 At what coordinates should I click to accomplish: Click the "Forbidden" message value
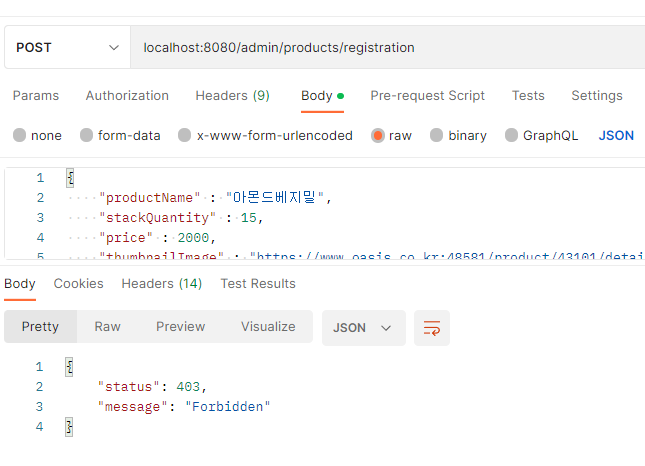227,407
